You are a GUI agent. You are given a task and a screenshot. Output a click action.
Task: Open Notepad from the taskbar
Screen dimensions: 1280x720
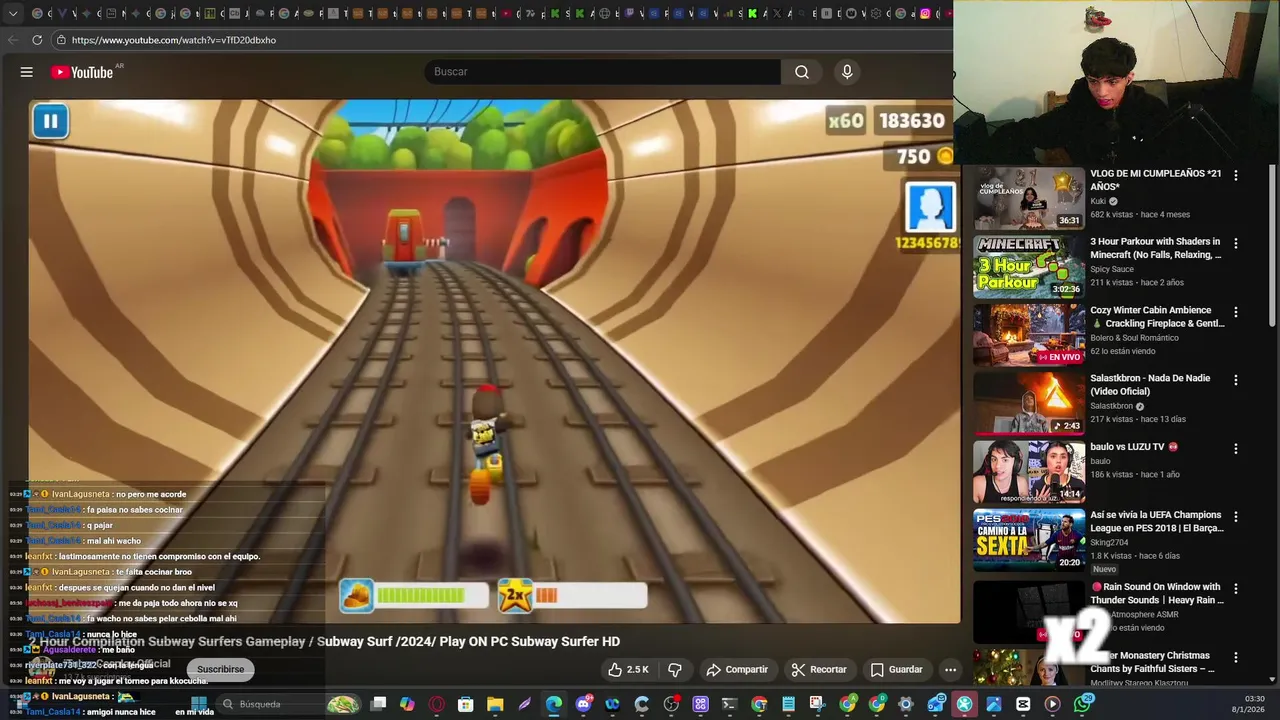click(788, 704)
